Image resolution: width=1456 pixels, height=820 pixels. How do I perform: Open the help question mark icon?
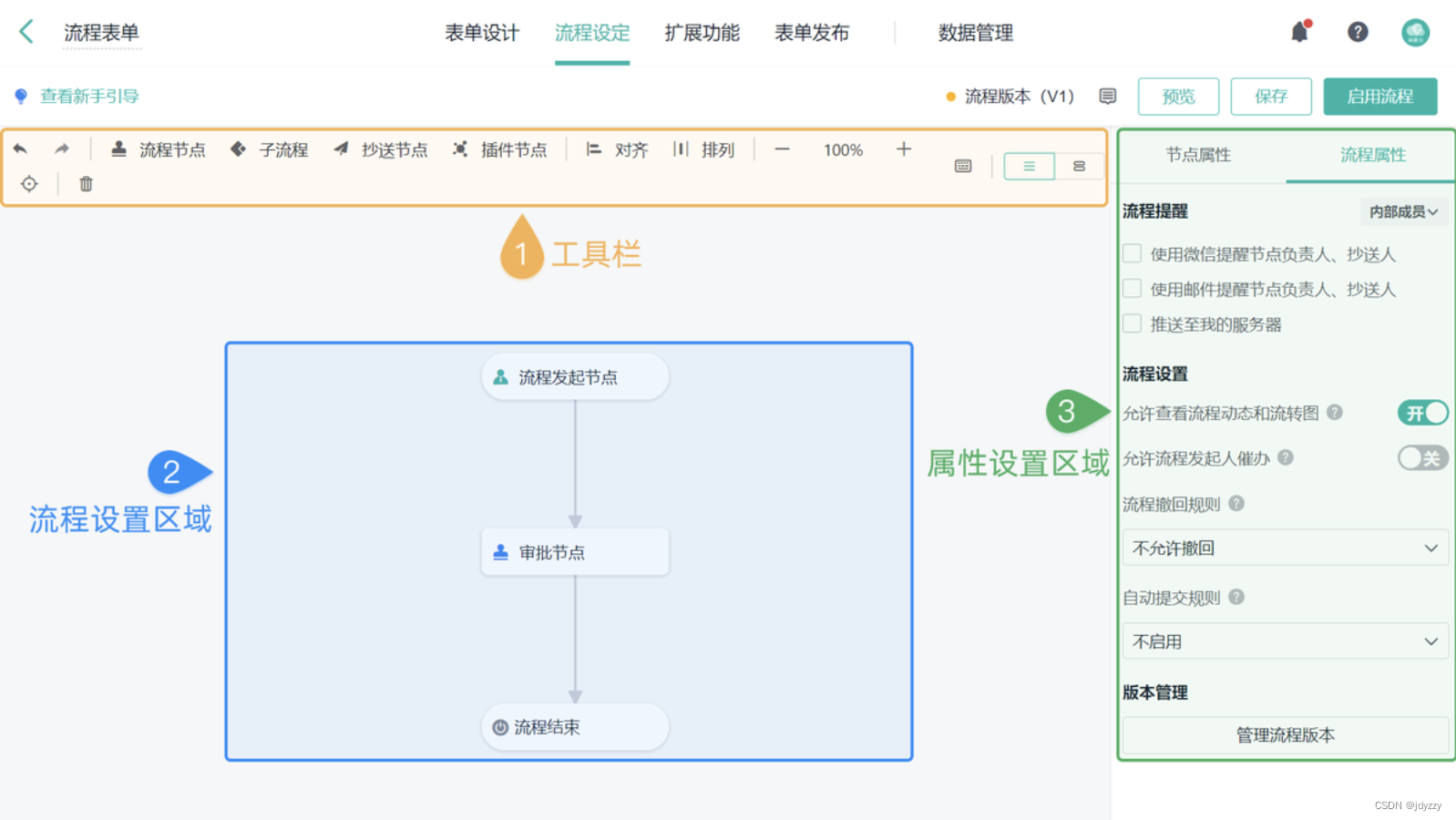pyautogui.click(x=1358, y=32)
